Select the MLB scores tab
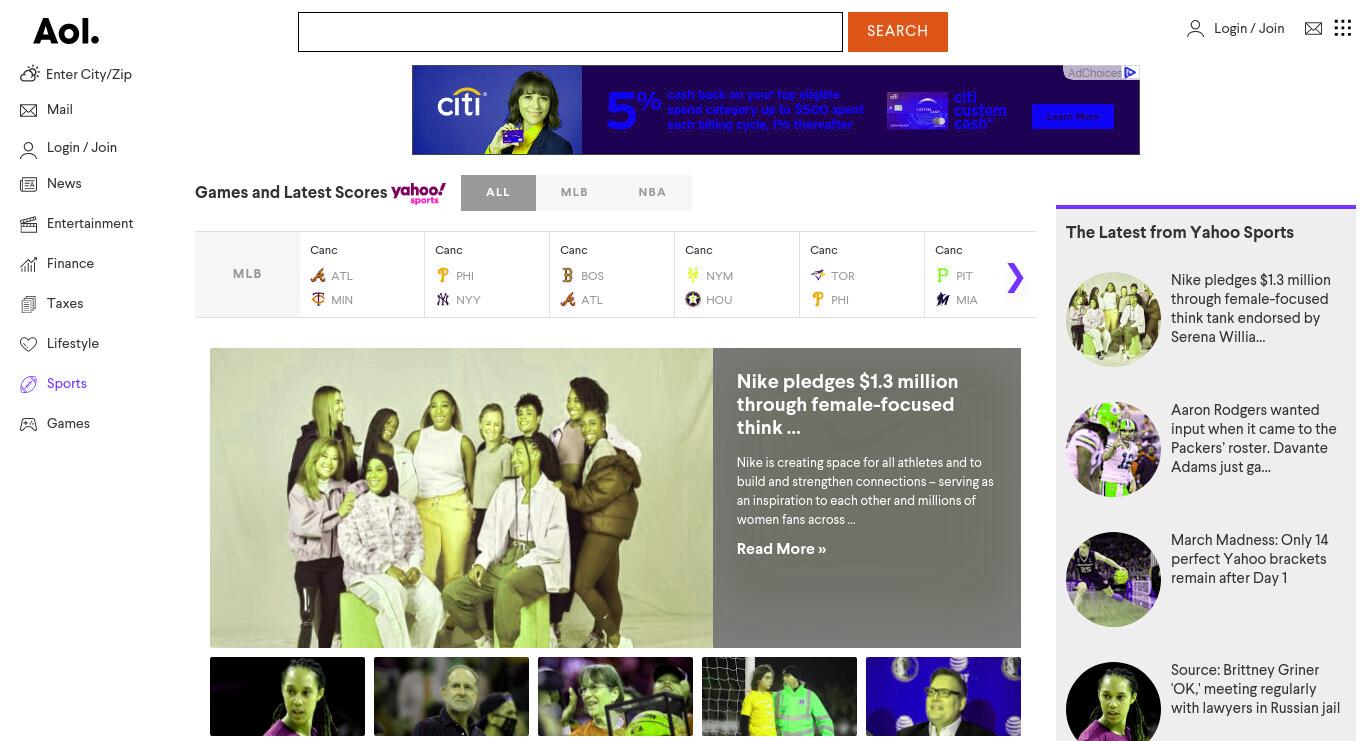The height and width of the screenshot is (741, 1366). tap(574, 193)
